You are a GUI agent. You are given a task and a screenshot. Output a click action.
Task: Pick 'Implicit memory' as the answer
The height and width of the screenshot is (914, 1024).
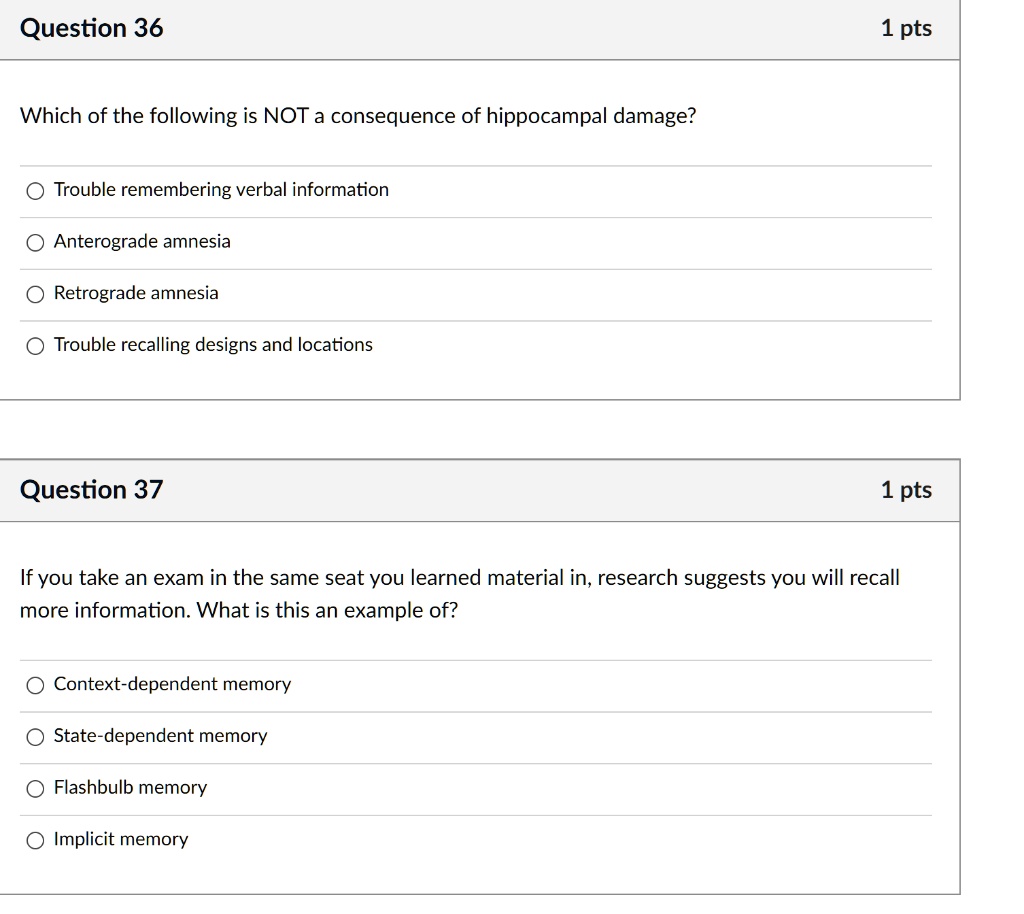[x=35, y=840]
